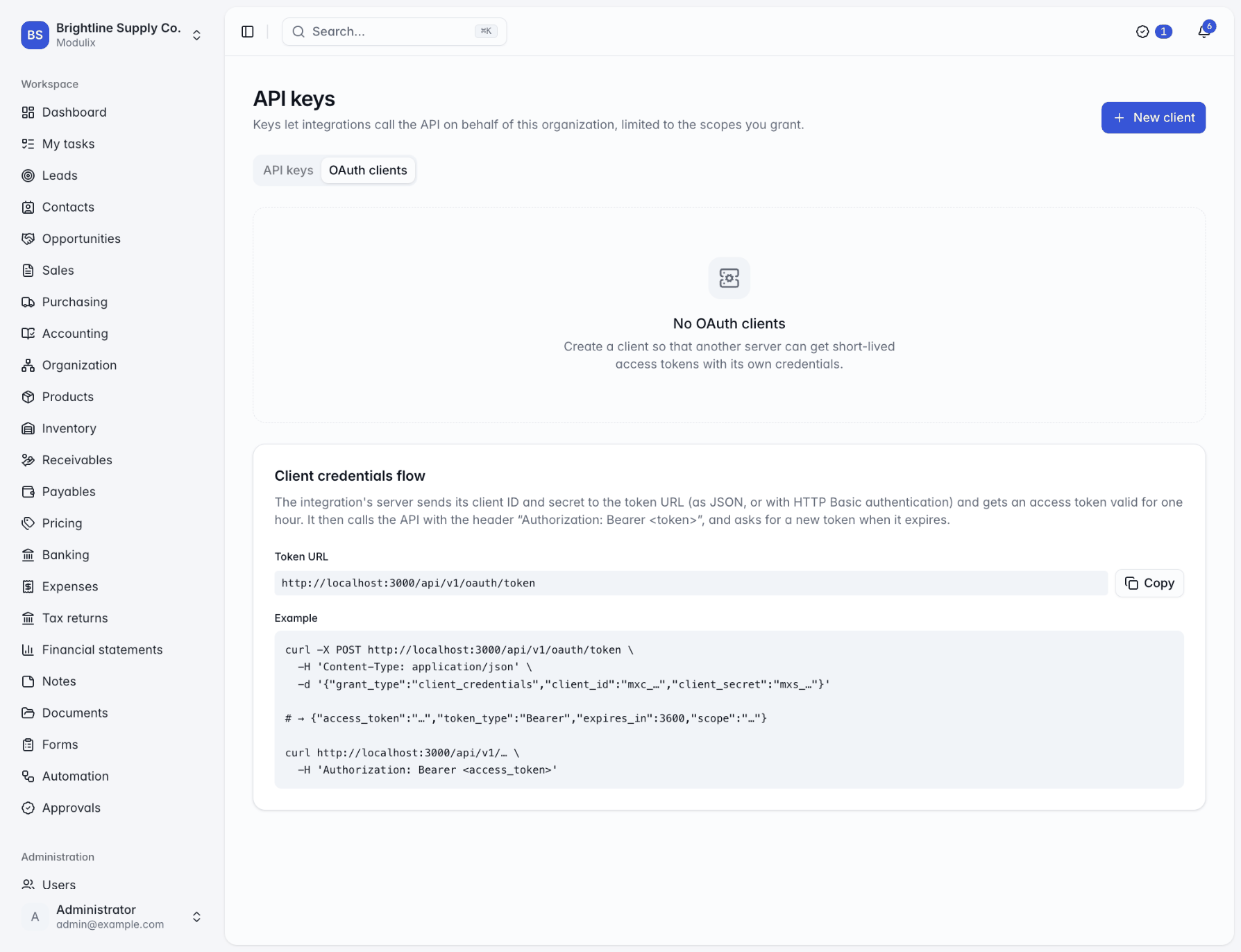Click the Leads target icon
Viewport: 1241px width, 952px height.
[x=28, y=176]
